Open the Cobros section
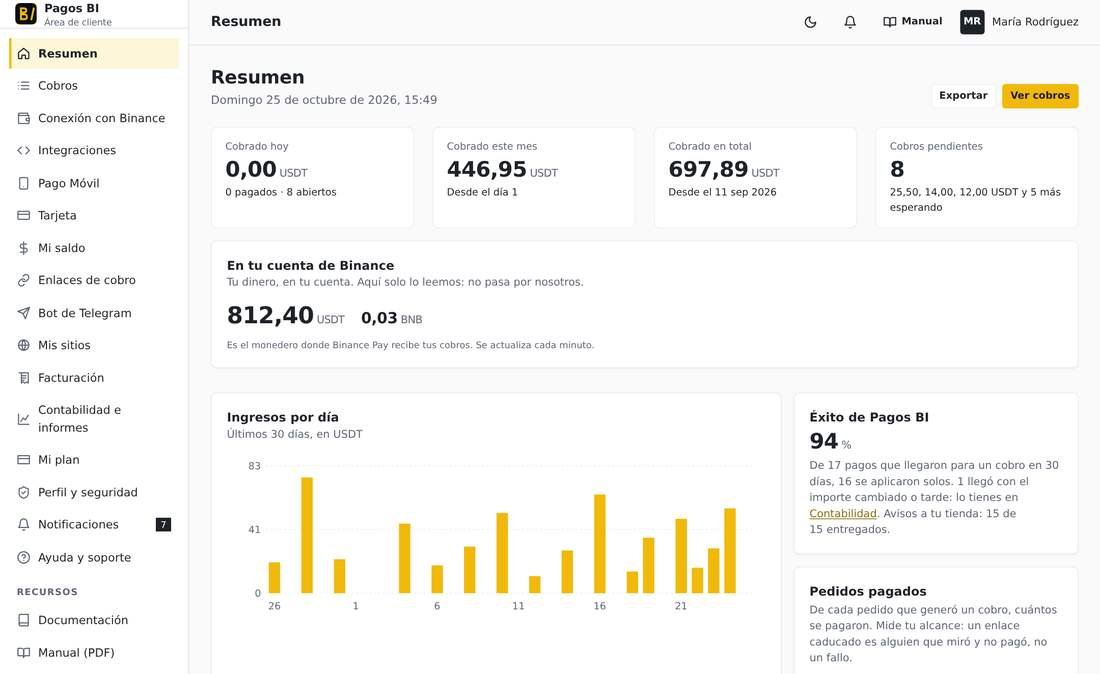Viewport: 1100px width, 674px height. tap(94, 86)
